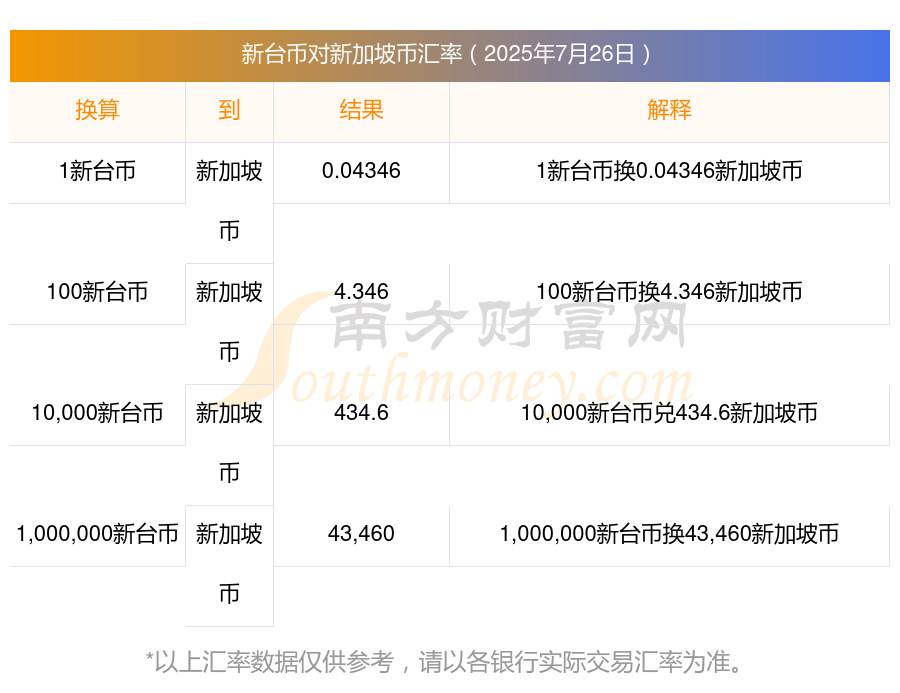The image size is (900, 693).
Task: Click 新加坡币 in the 1,000,000新台币 row
Action: click(x=229, y=564)
